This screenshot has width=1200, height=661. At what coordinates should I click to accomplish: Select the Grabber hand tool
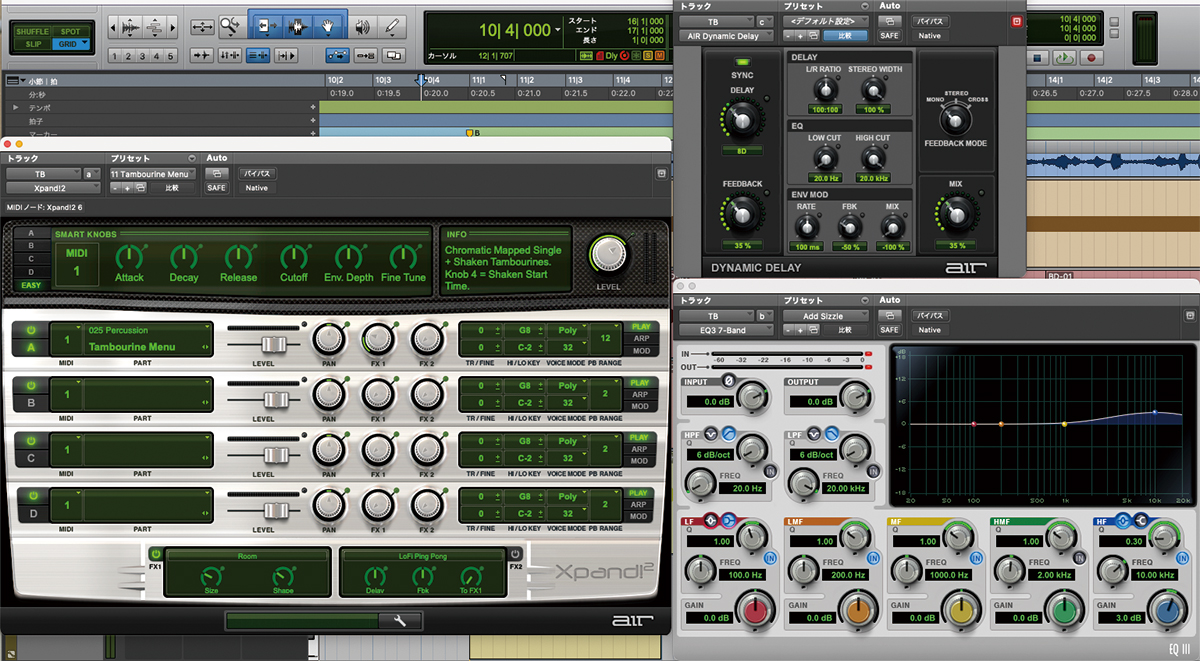328,25
